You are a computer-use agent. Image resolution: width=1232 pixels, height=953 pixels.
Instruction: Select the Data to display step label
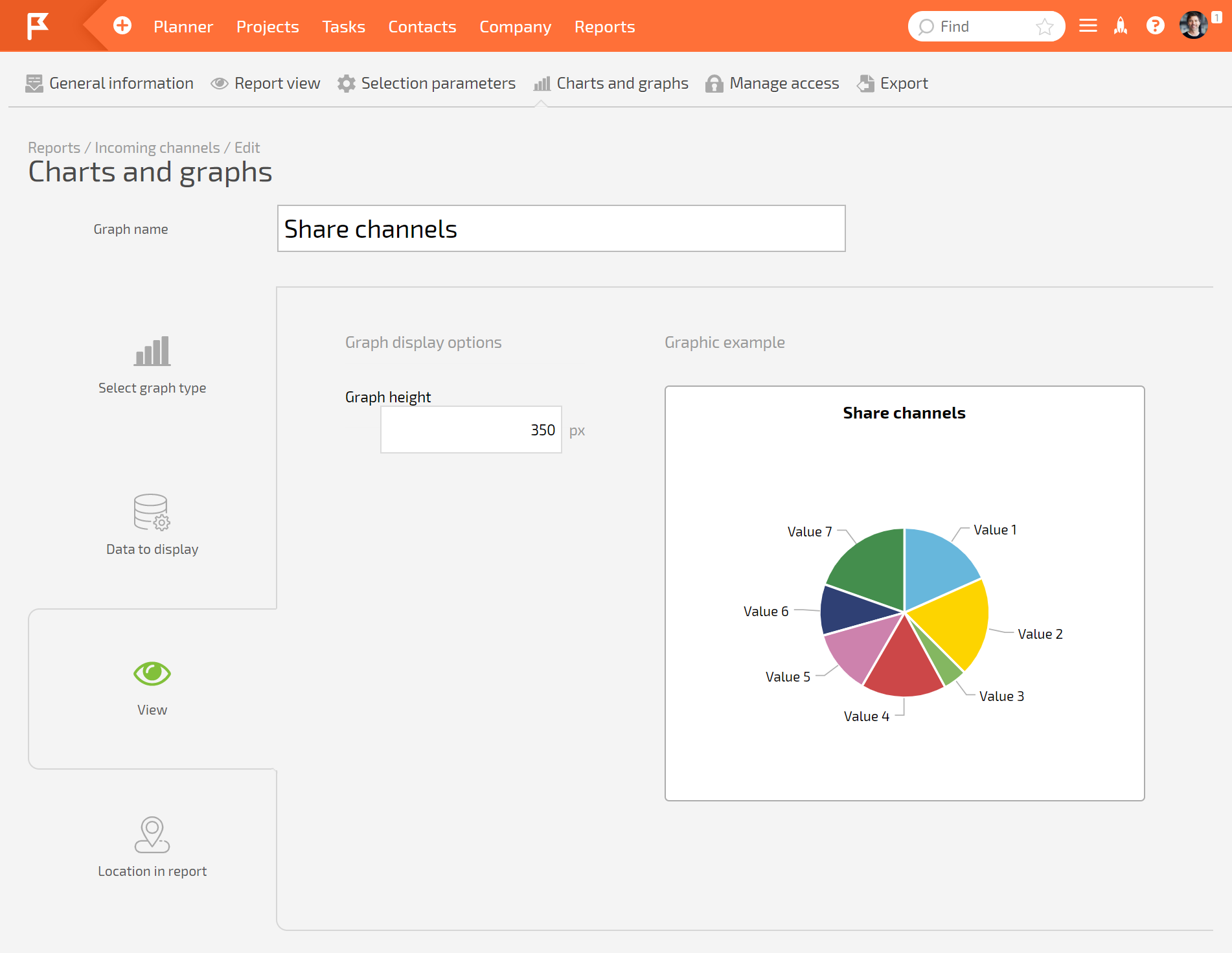click(x=152, y=549)
